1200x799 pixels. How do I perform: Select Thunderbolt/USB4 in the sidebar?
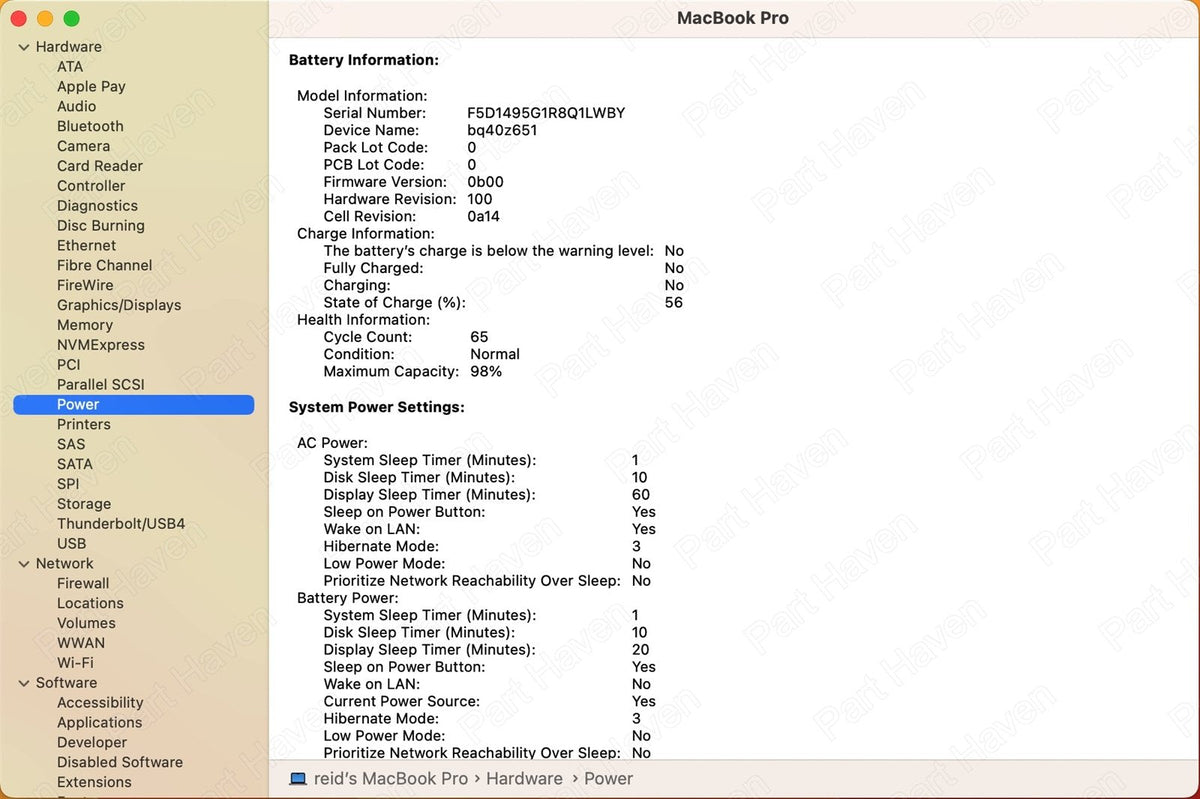(121, 524)
